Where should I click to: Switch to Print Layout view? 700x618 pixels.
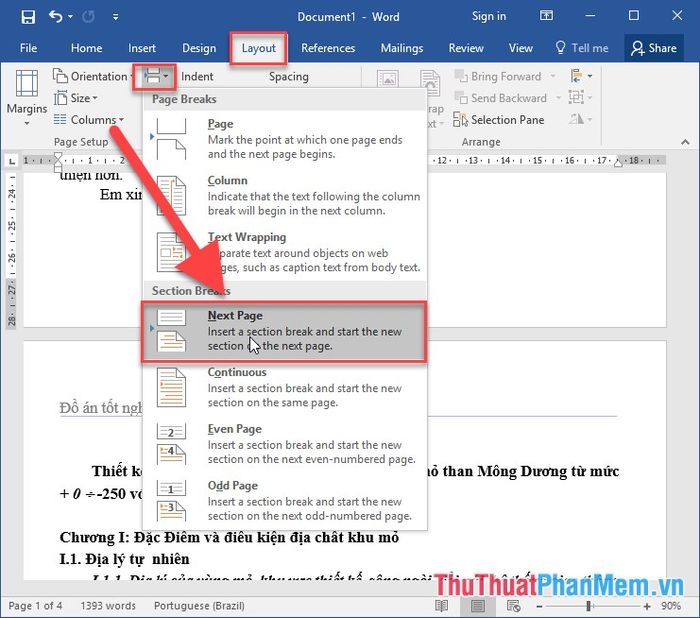[477, 606]
